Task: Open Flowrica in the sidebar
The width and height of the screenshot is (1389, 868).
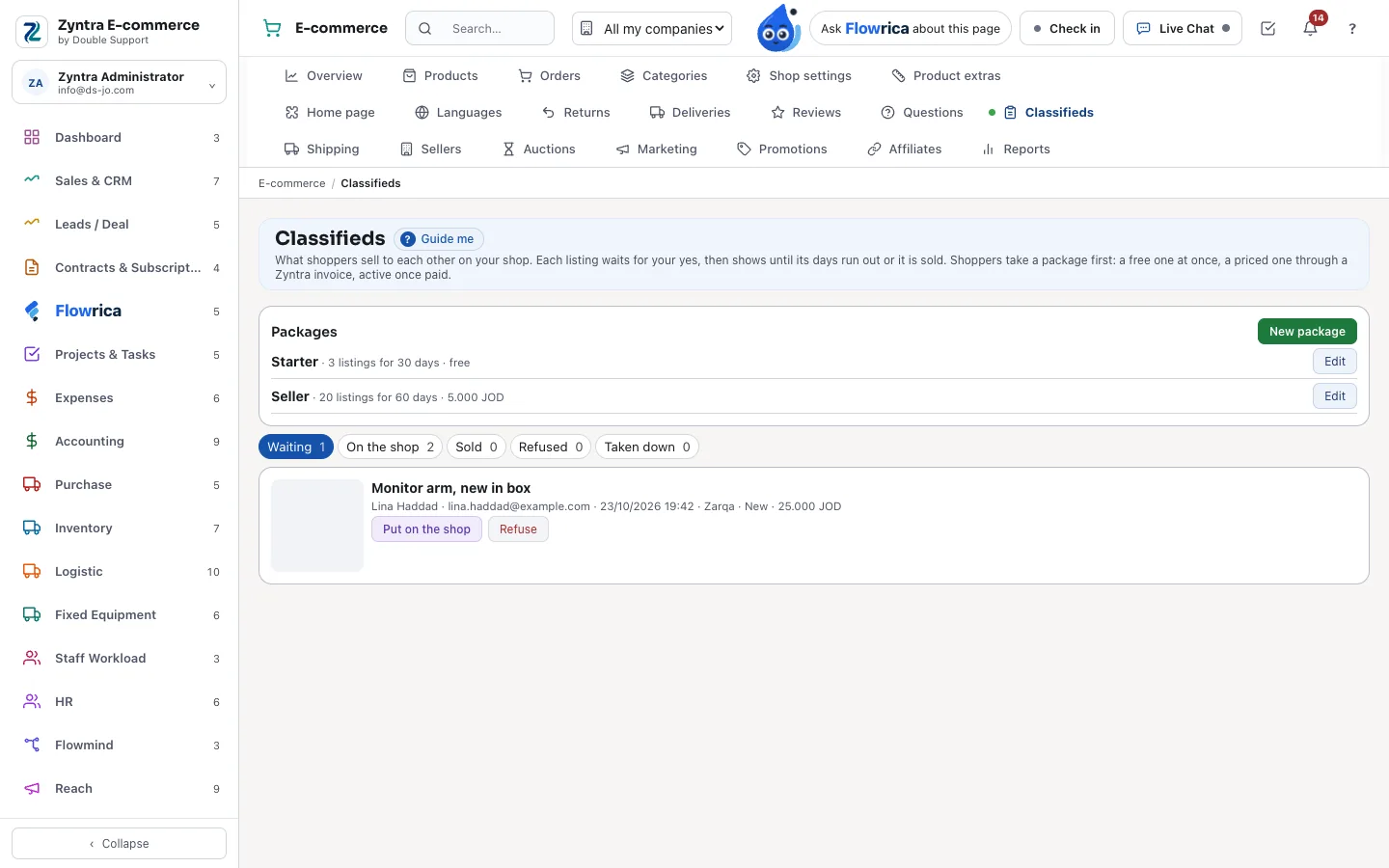Action: (x=120, y=312)
